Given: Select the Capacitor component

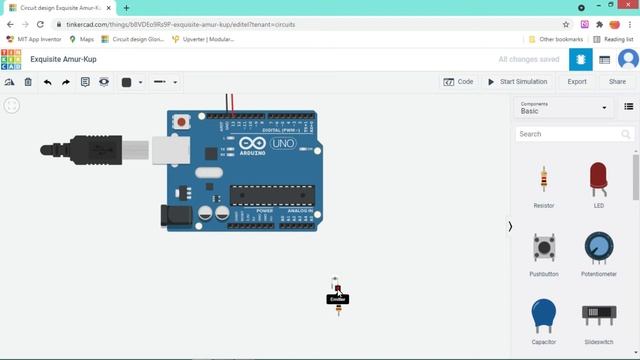Looking at the screenshot, I should (x=544, y=322).
